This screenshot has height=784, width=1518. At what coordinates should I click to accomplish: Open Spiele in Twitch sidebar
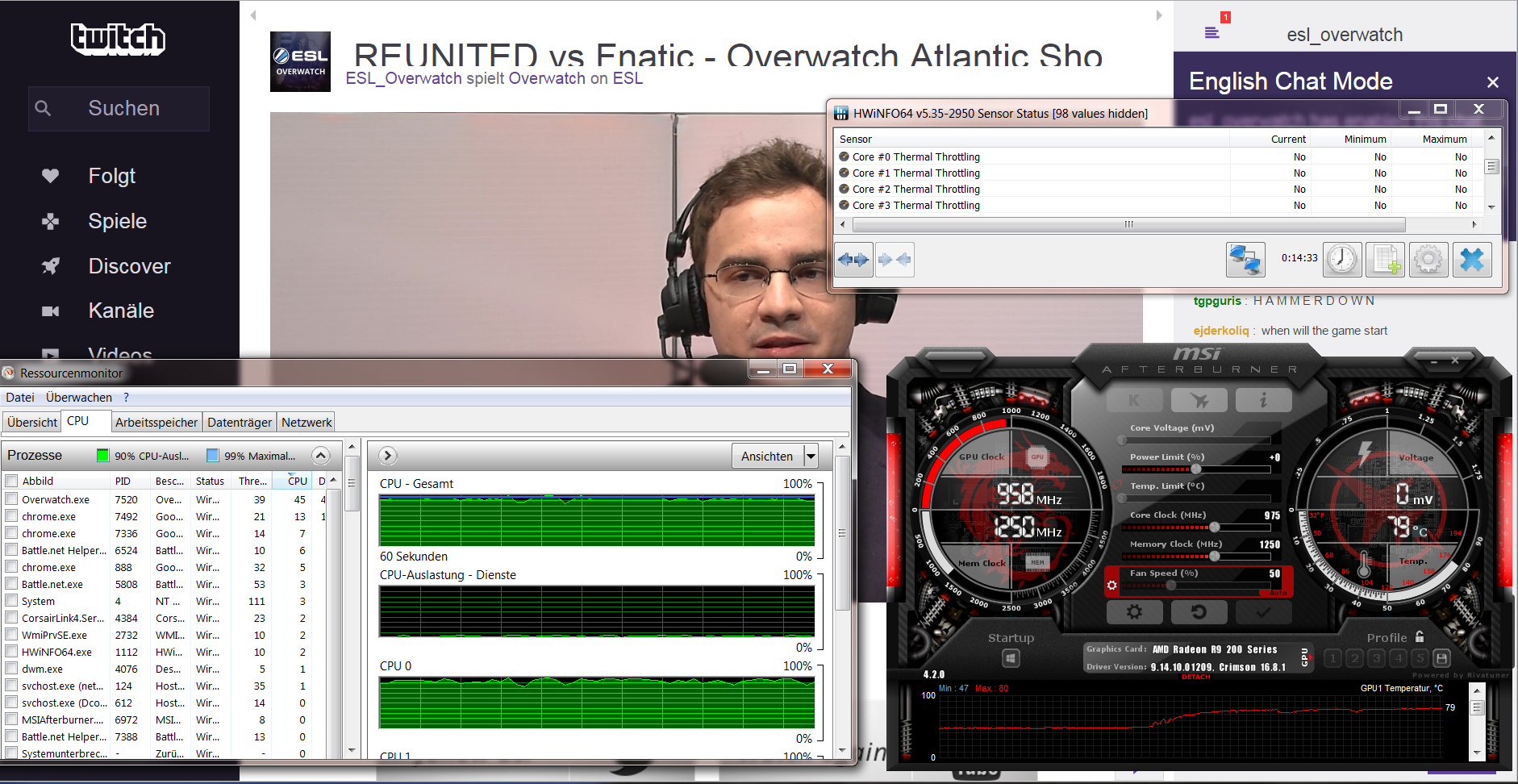(117, 221)
